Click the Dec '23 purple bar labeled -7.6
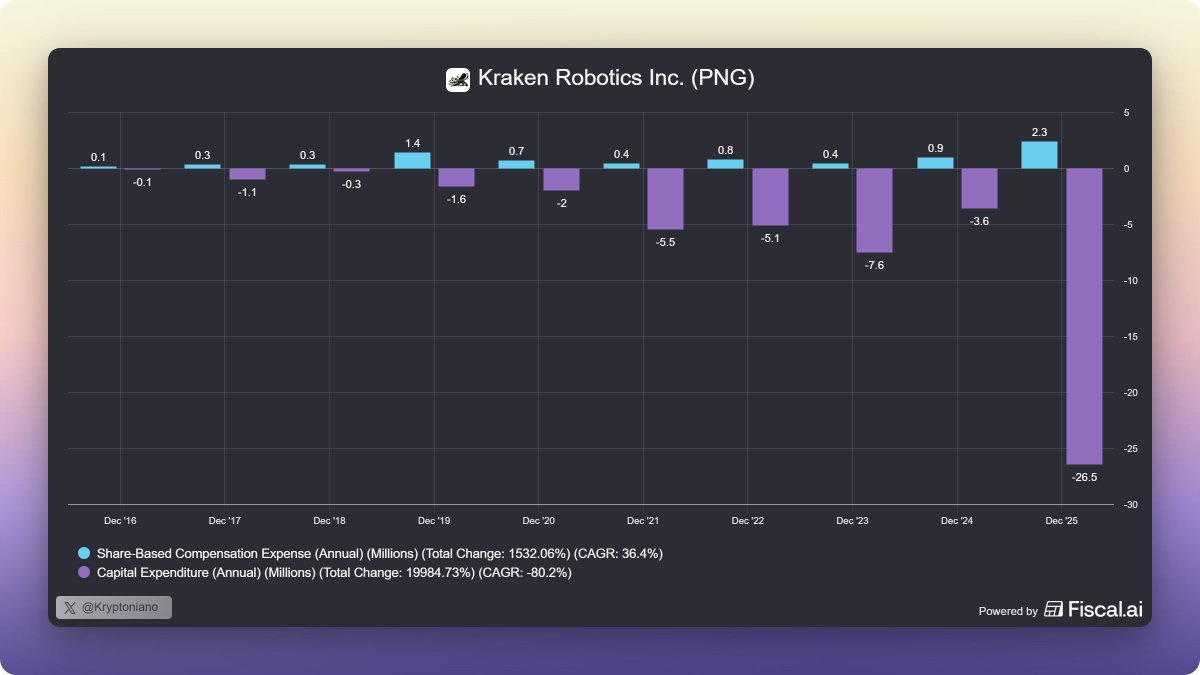The image size is (1200, 675). click(x=875, y=210)
